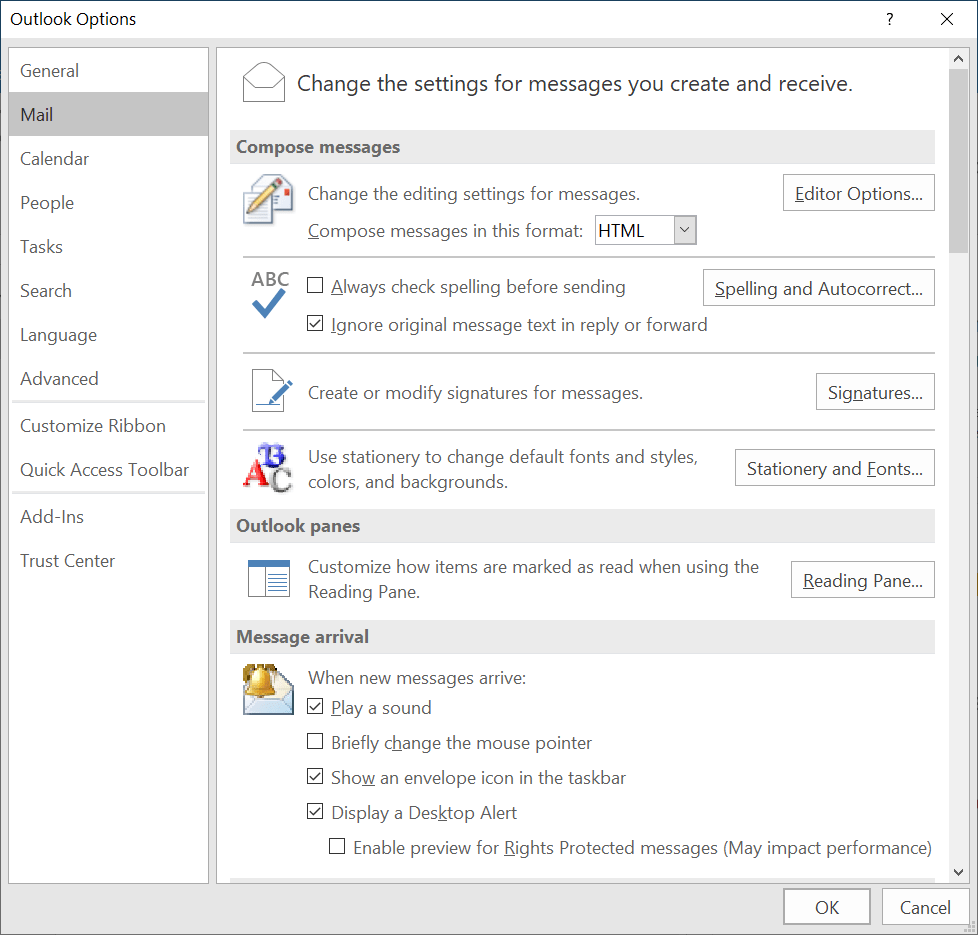
Task: Click the bell envelope message arrival icon
Action: (x=268, y=689)
